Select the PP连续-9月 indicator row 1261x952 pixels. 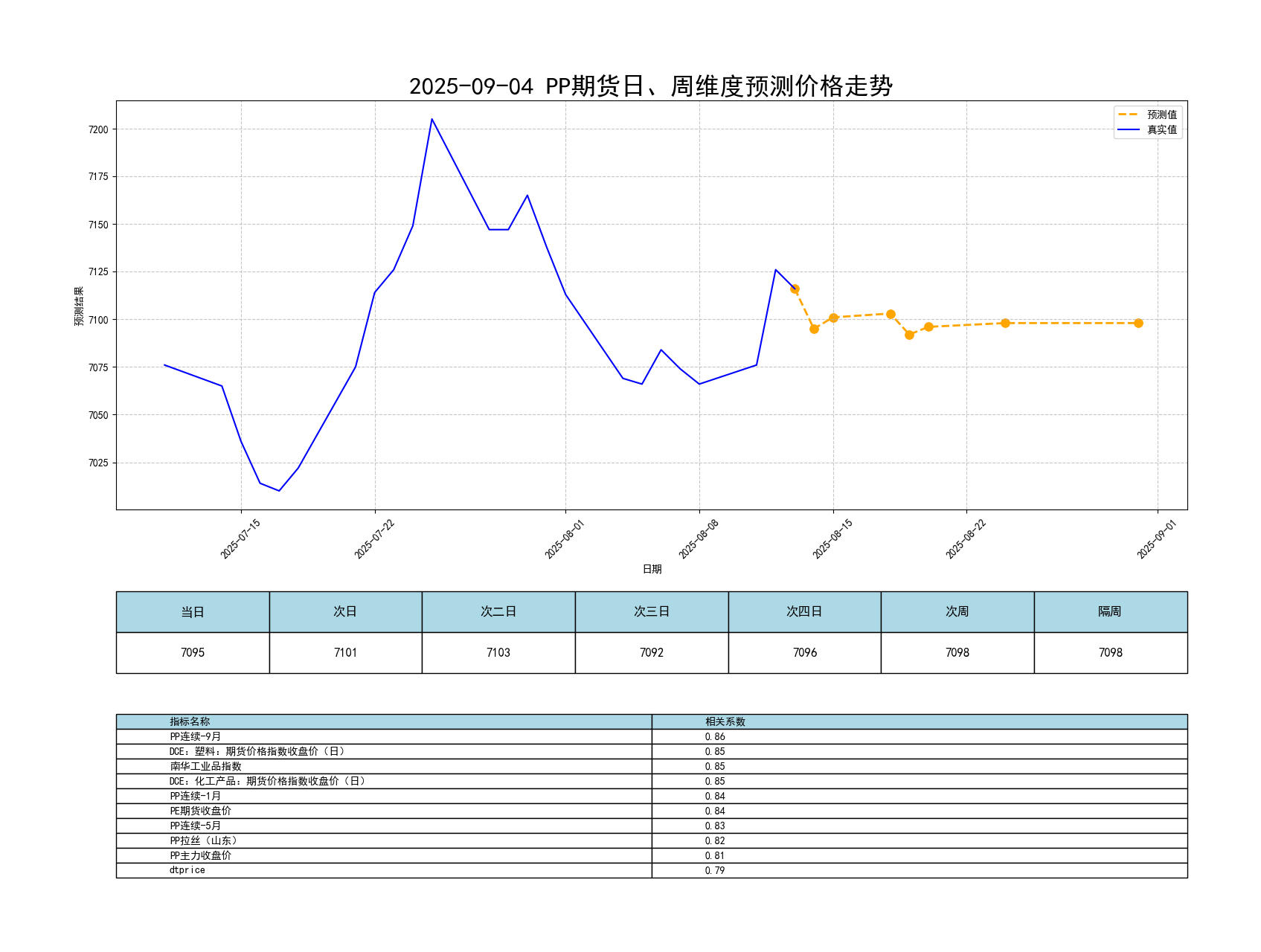coord(195,736)
